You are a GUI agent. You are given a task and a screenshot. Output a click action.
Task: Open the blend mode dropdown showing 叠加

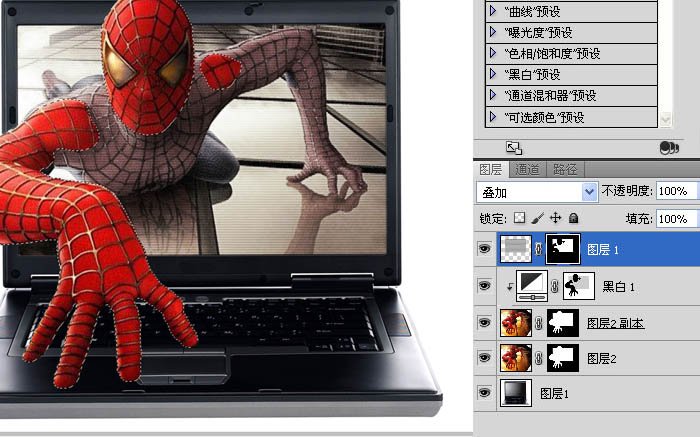point(538,191)
